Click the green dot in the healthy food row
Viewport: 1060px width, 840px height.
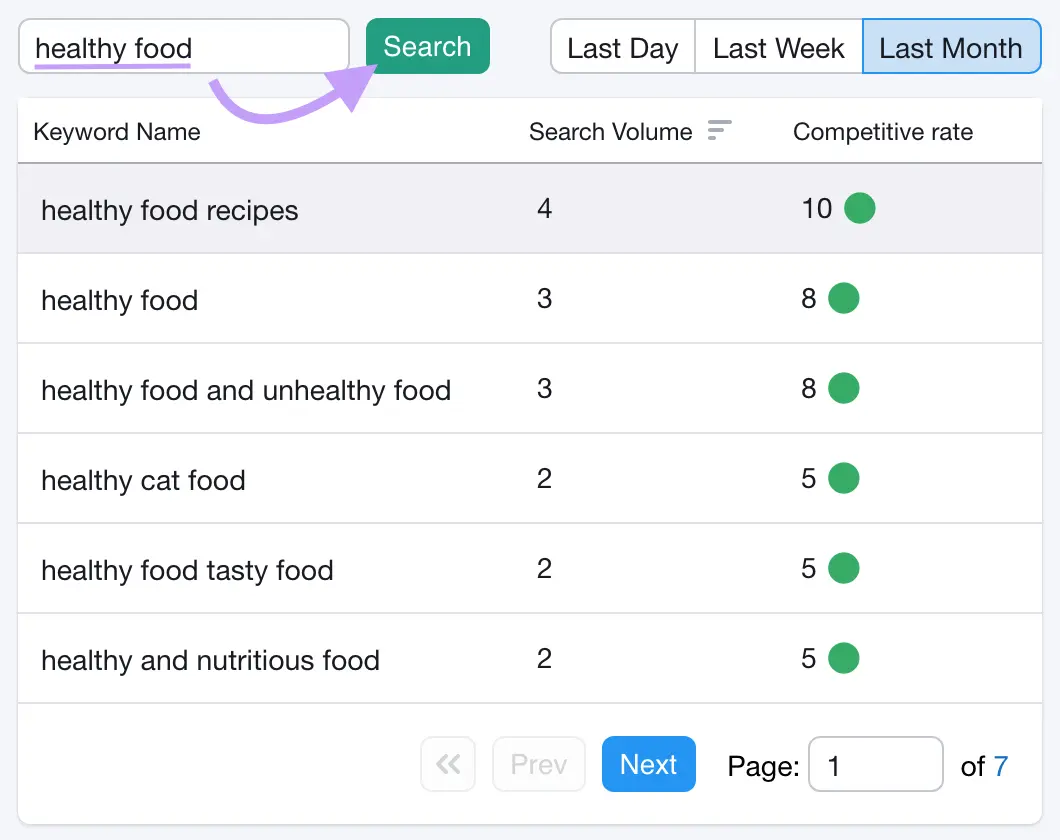843,298
